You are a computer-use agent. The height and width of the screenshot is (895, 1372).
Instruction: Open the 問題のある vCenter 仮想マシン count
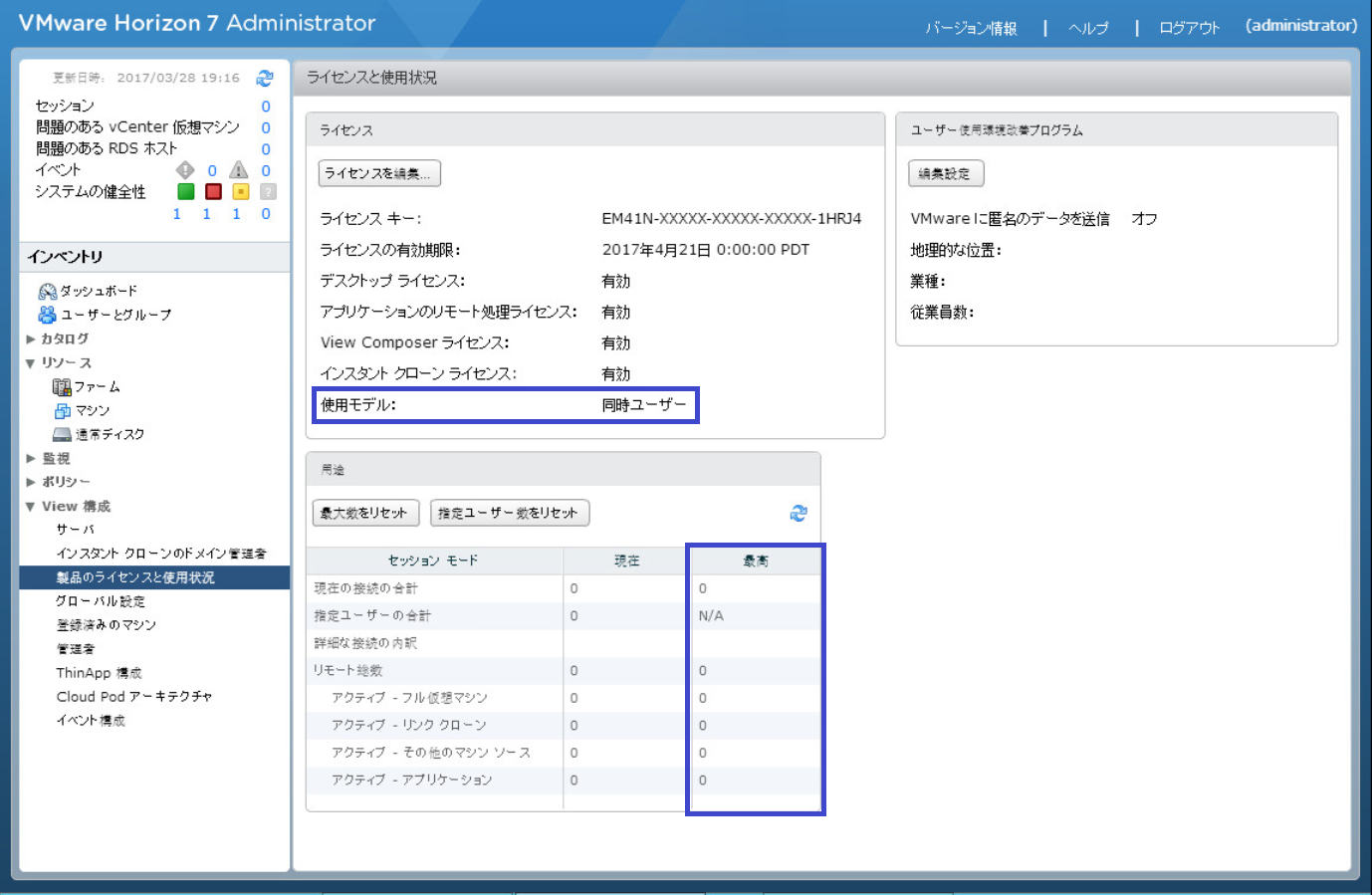coord(266,127)
